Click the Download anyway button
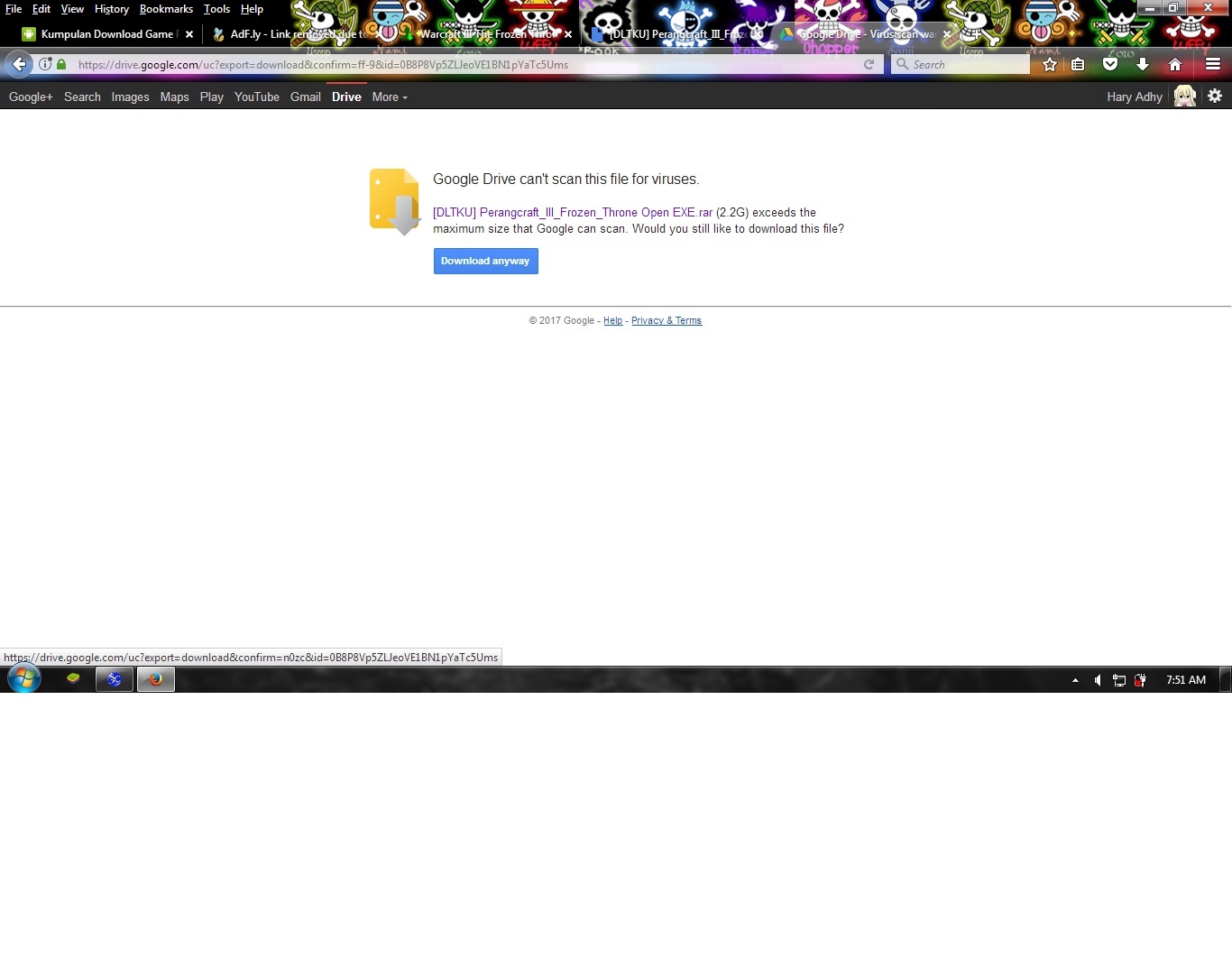The image size is (1232, 967). tap(485, 261)
